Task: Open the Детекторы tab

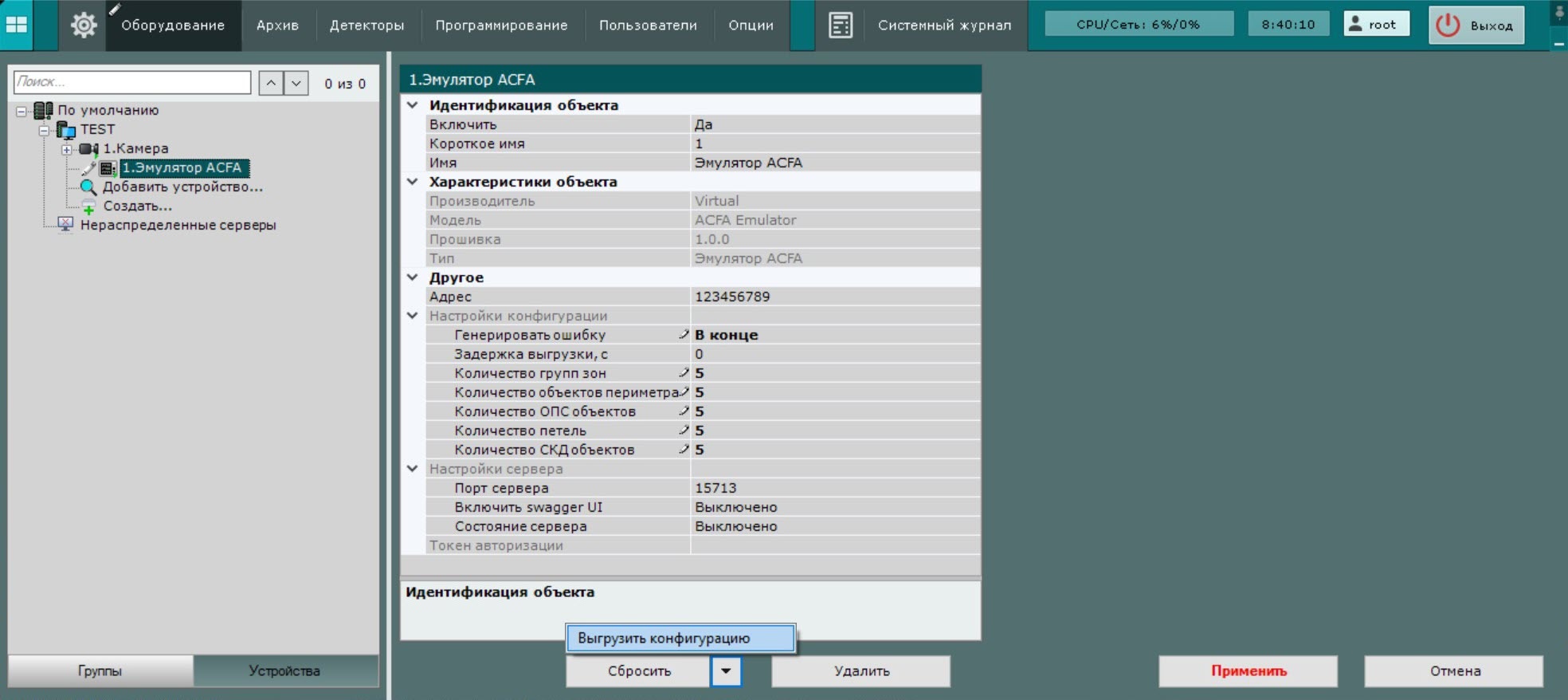Action: [367, 26]
